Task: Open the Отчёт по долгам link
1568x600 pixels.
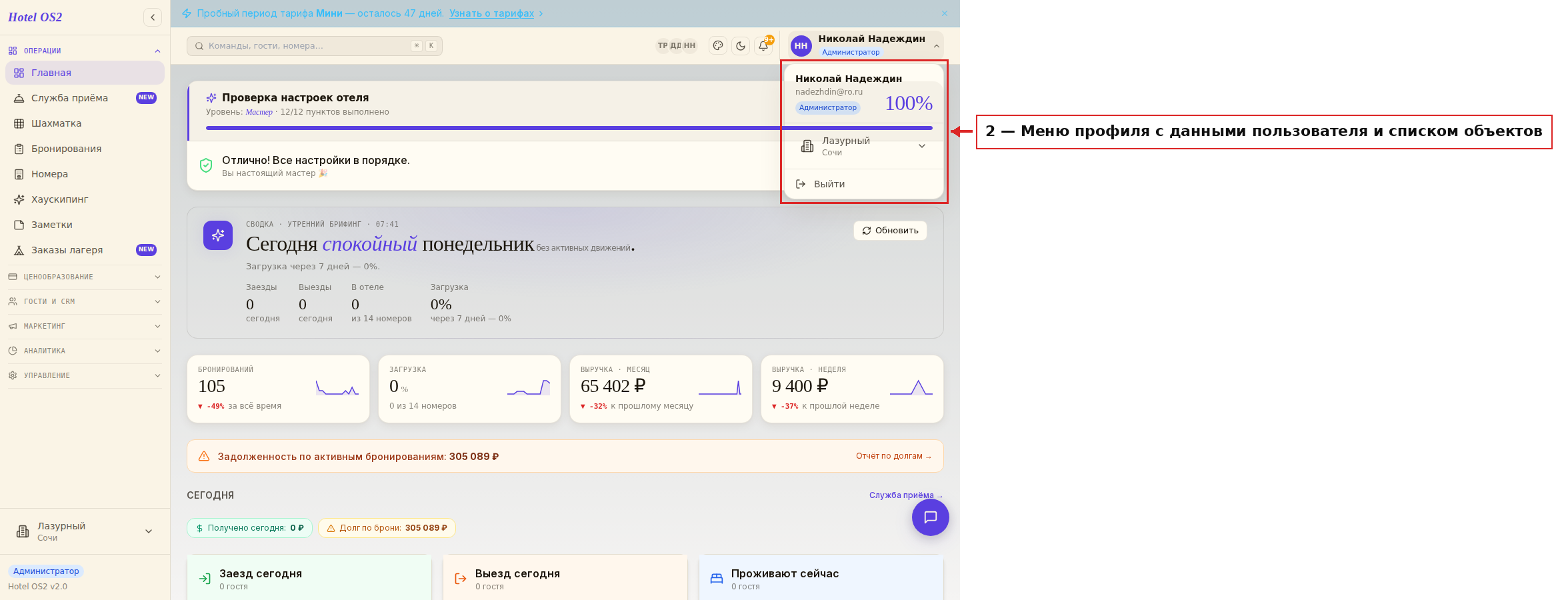Action: 893,456
